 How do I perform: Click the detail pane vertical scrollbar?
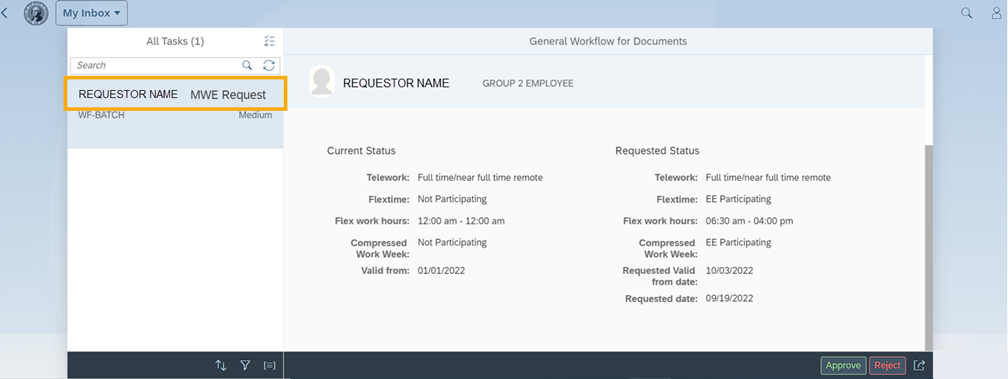(928, 247)
